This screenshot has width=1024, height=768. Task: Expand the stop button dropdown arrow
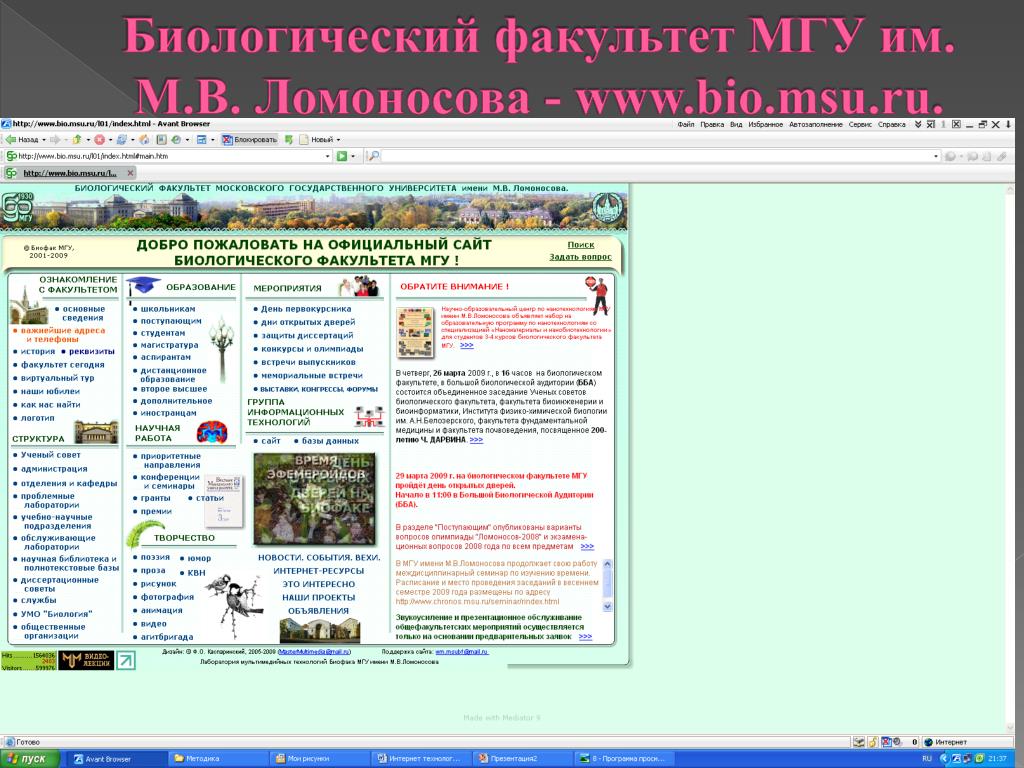click(x=110, y=140)
